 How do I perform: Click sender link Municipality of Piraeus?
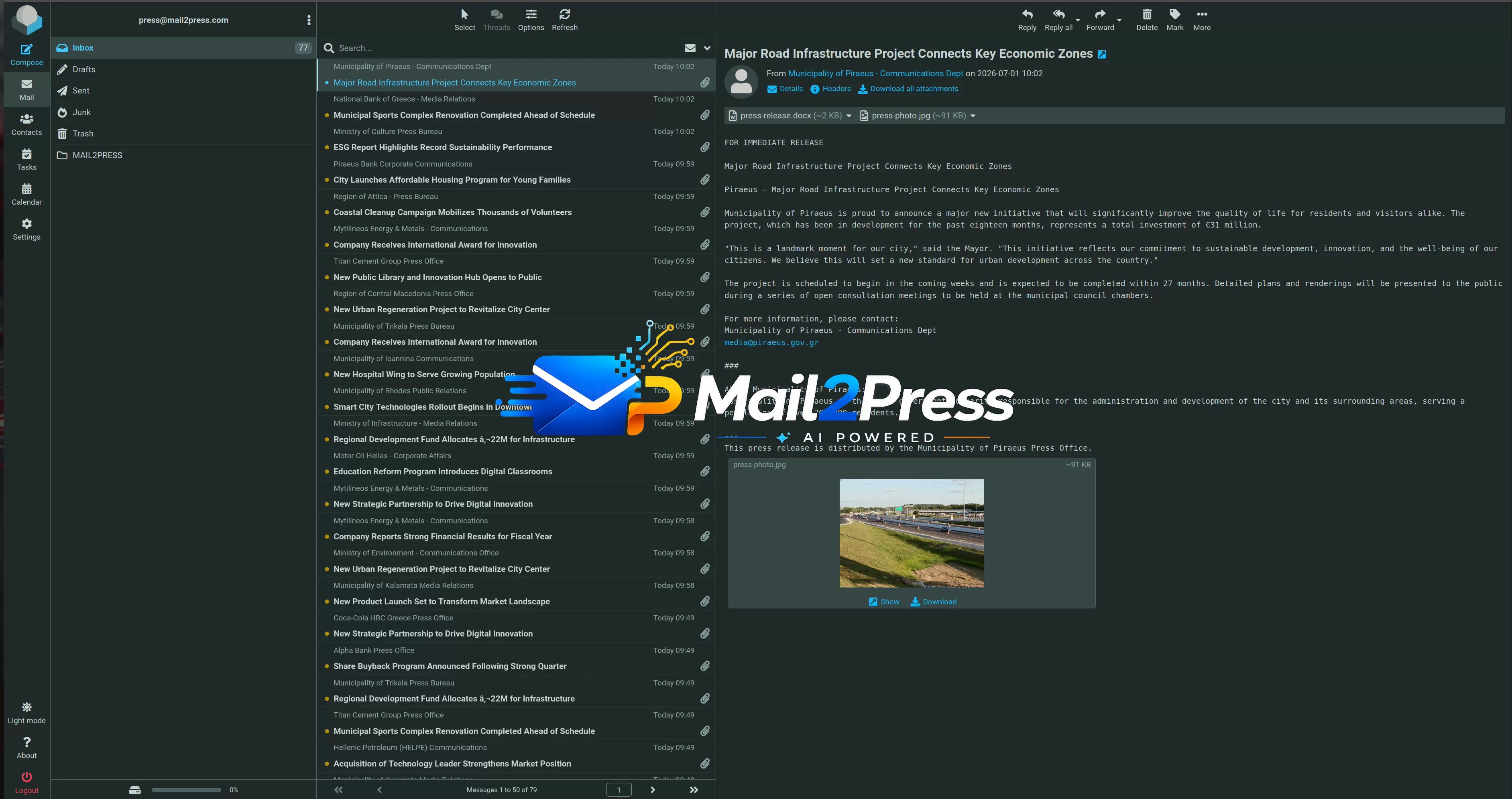(x=875, y=73)
